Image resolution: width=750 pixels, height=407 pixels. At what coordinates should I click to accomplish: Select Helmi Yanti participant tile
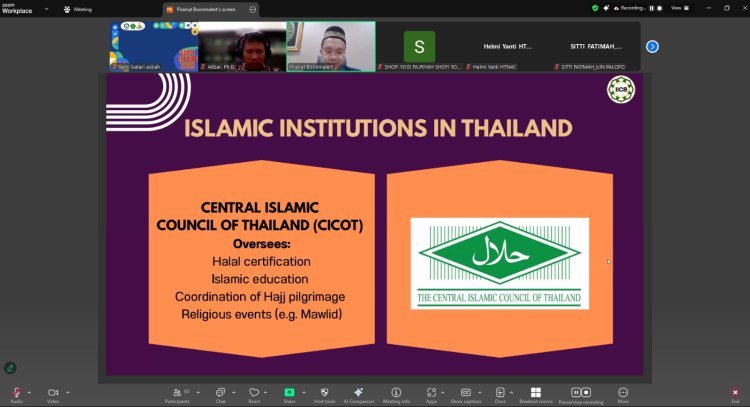click(x=507, y=46)
